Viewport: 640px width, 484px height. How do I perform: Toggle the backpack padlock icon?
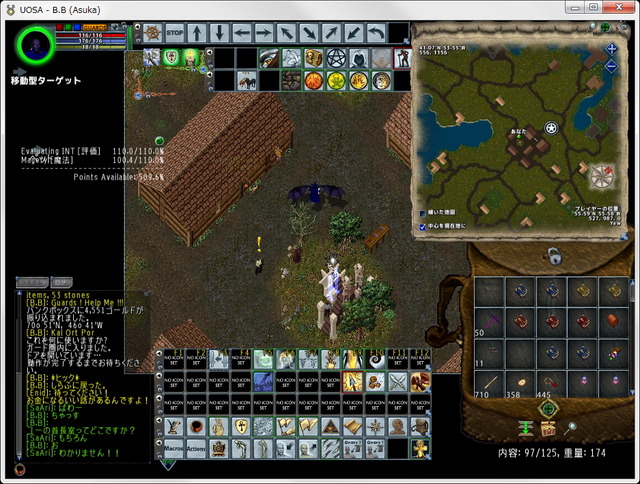[554, 256]
